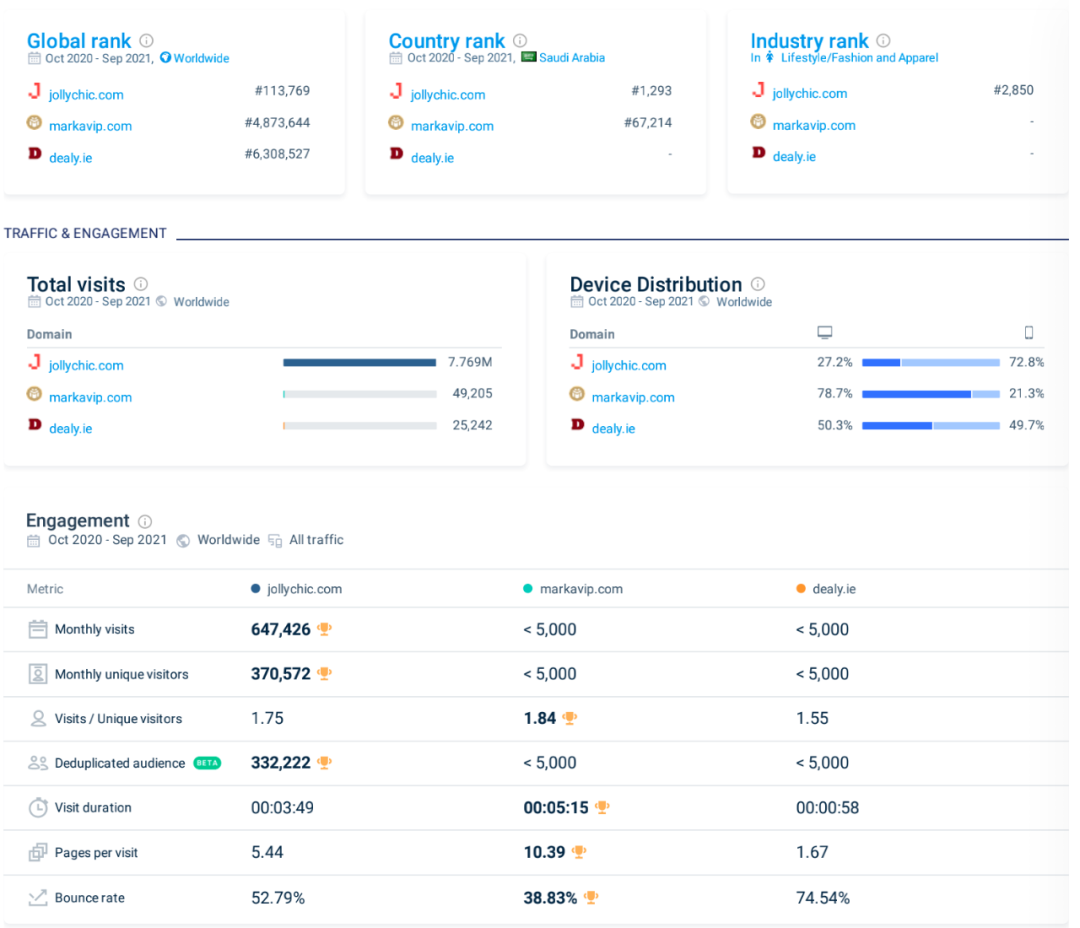Click the industry rank value #2,850
Image resolution: width=1080 pixels, height=928 pixels.
point(1013,90)
